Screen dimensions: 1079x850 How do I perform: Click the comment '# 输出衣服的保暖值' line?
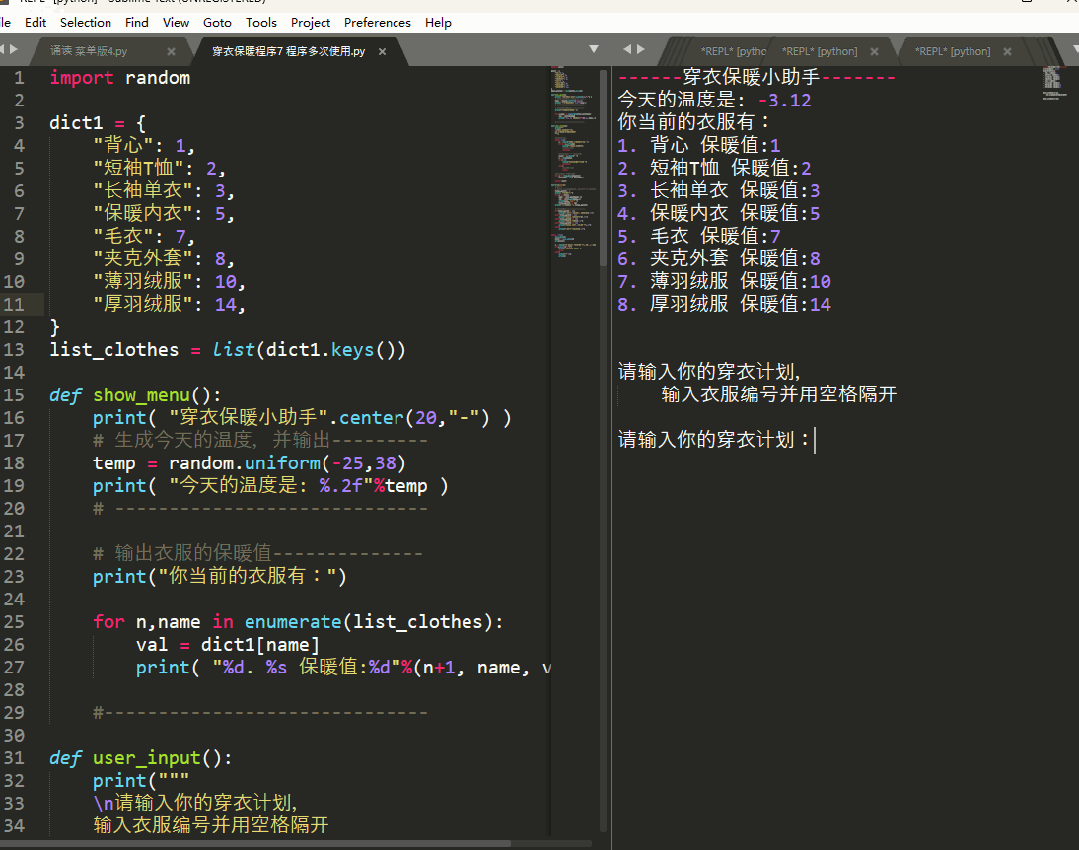[x=258, y=553]
